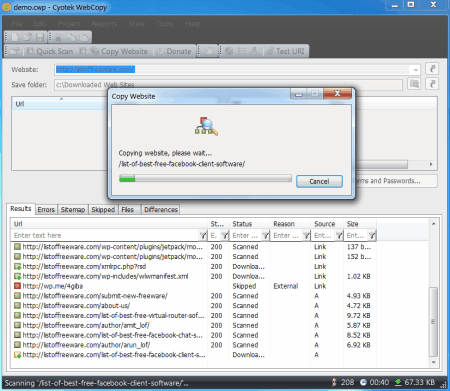Sort by the Source column header
Image resolution: width=450 pixels, height=391 pixels.
327,224
